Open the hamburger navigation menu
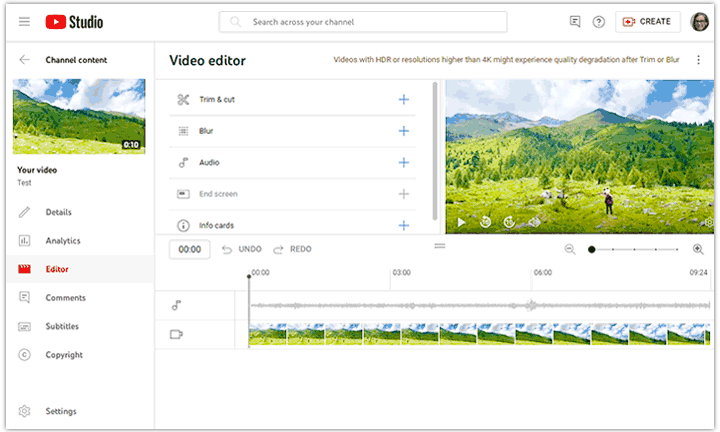This screenshot has width=720, height=432. click(x=24, y=22)
